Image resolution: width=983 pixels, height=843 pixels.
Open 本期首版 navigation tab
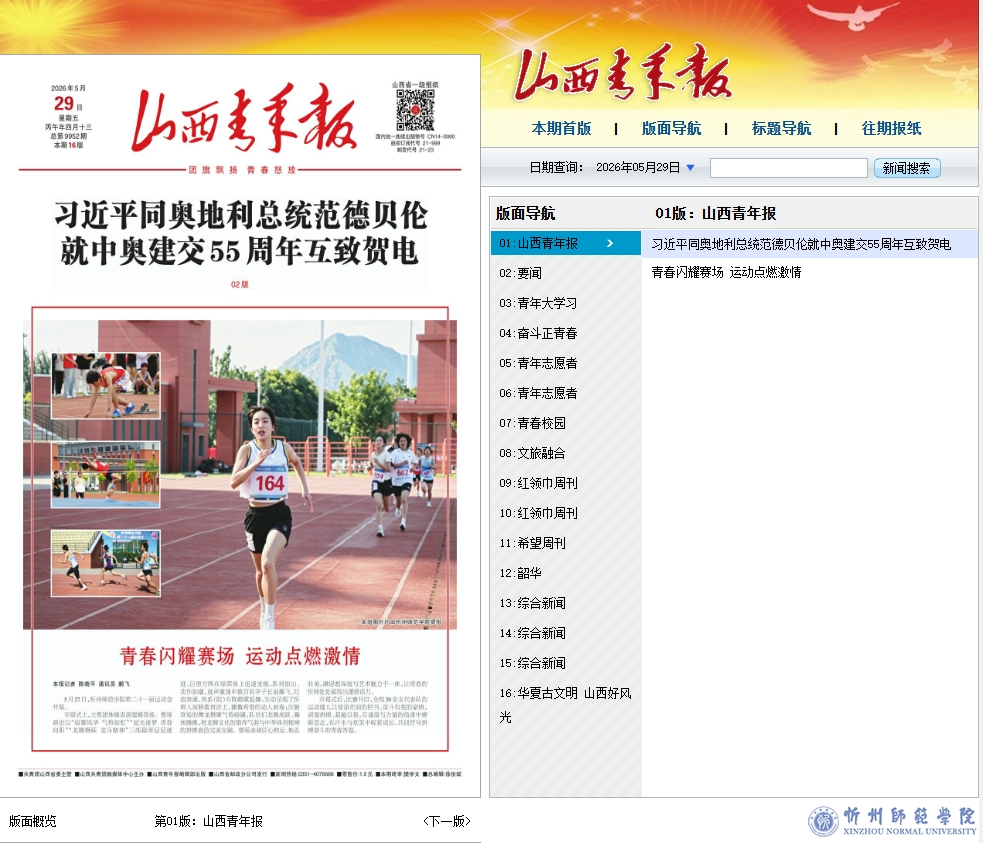point(561,128)
